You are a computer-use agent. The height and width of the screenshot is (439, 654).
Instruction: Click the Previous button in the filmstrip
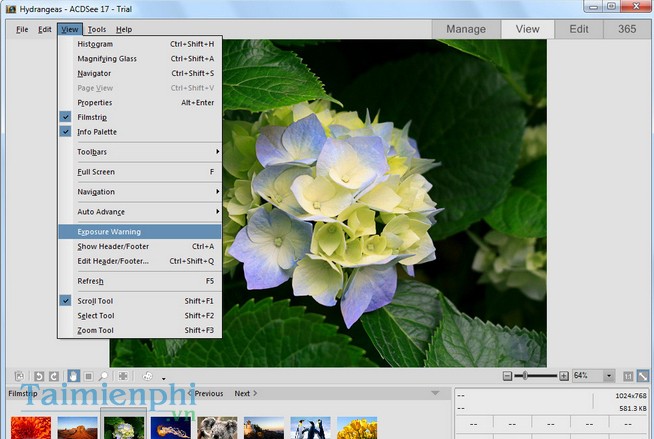(x=207, y=394)
